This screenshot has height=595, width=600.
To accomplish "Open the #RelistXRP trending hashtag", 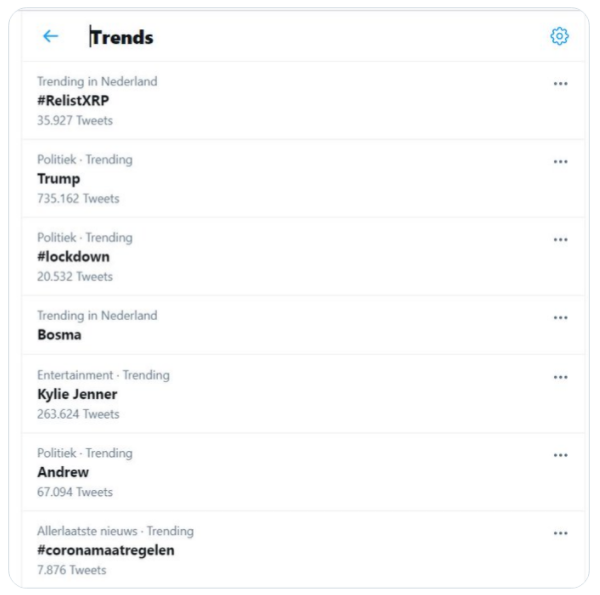I will point(73,101).
